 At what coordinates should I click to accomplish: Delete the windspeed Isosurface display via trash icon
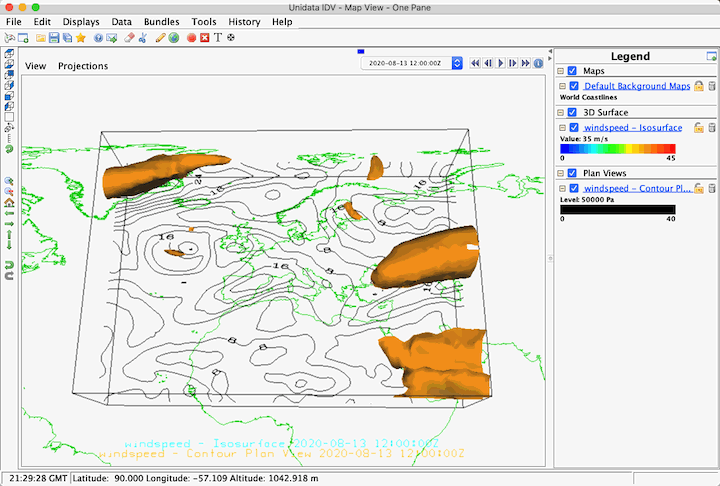(712, 128)
